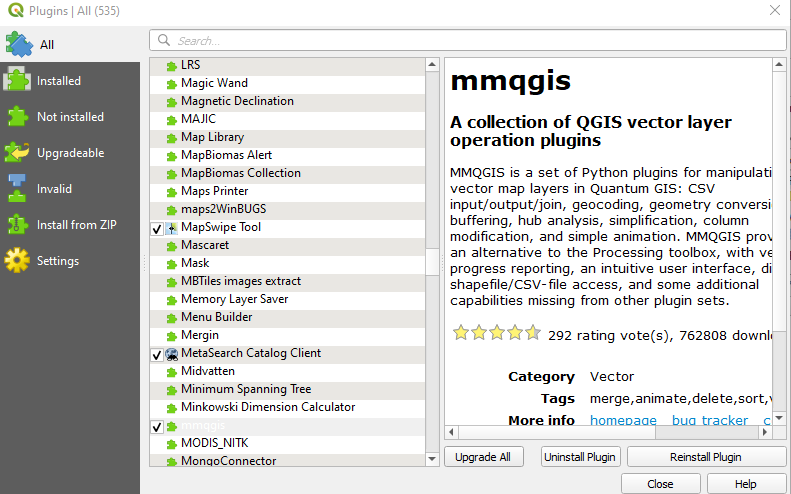Open the Invalid plugins tab
The image size is (791, 494).
click(70, 189)
